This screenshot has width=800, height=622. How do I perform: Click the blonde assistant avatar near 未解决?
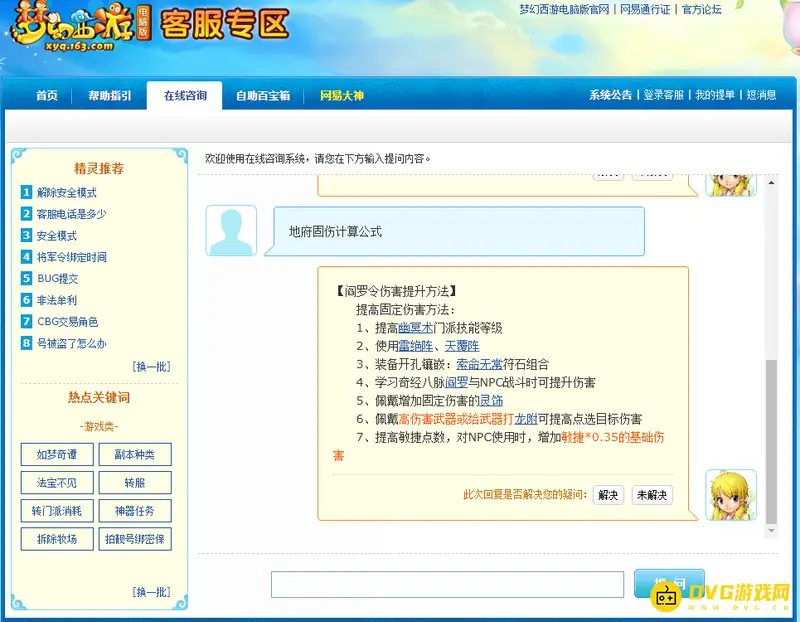(x=731, y=494)
